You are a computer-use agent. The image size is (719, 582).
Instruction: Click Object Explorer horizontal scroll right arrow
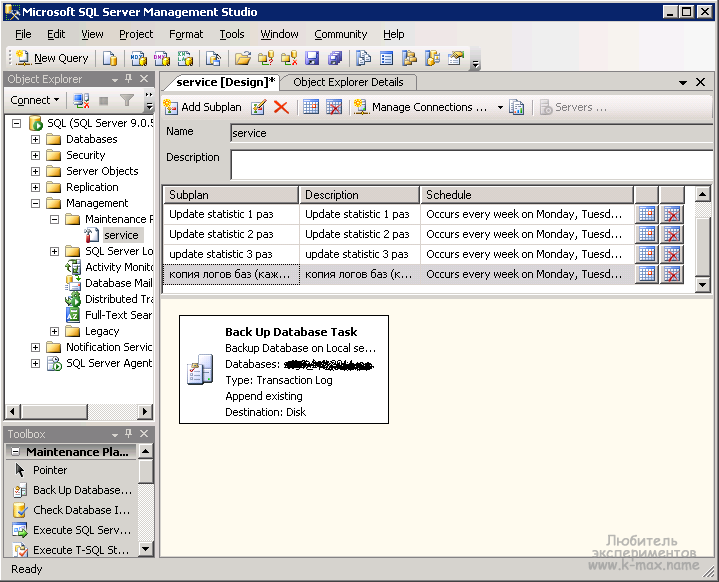145,411
